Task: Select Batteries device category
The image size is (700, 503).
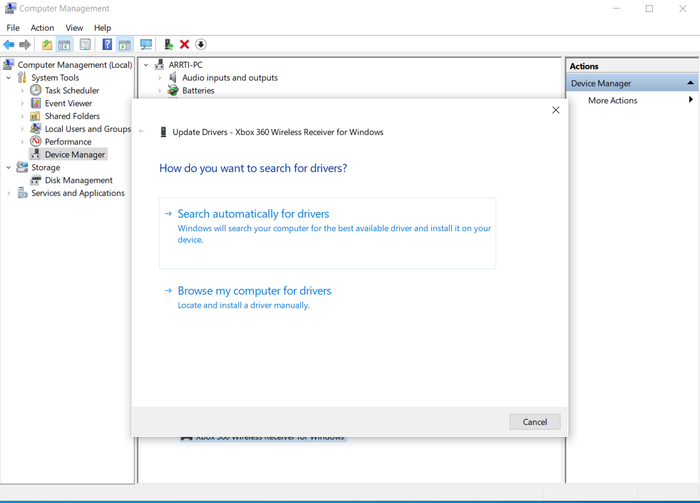Action: coord(198,91)
